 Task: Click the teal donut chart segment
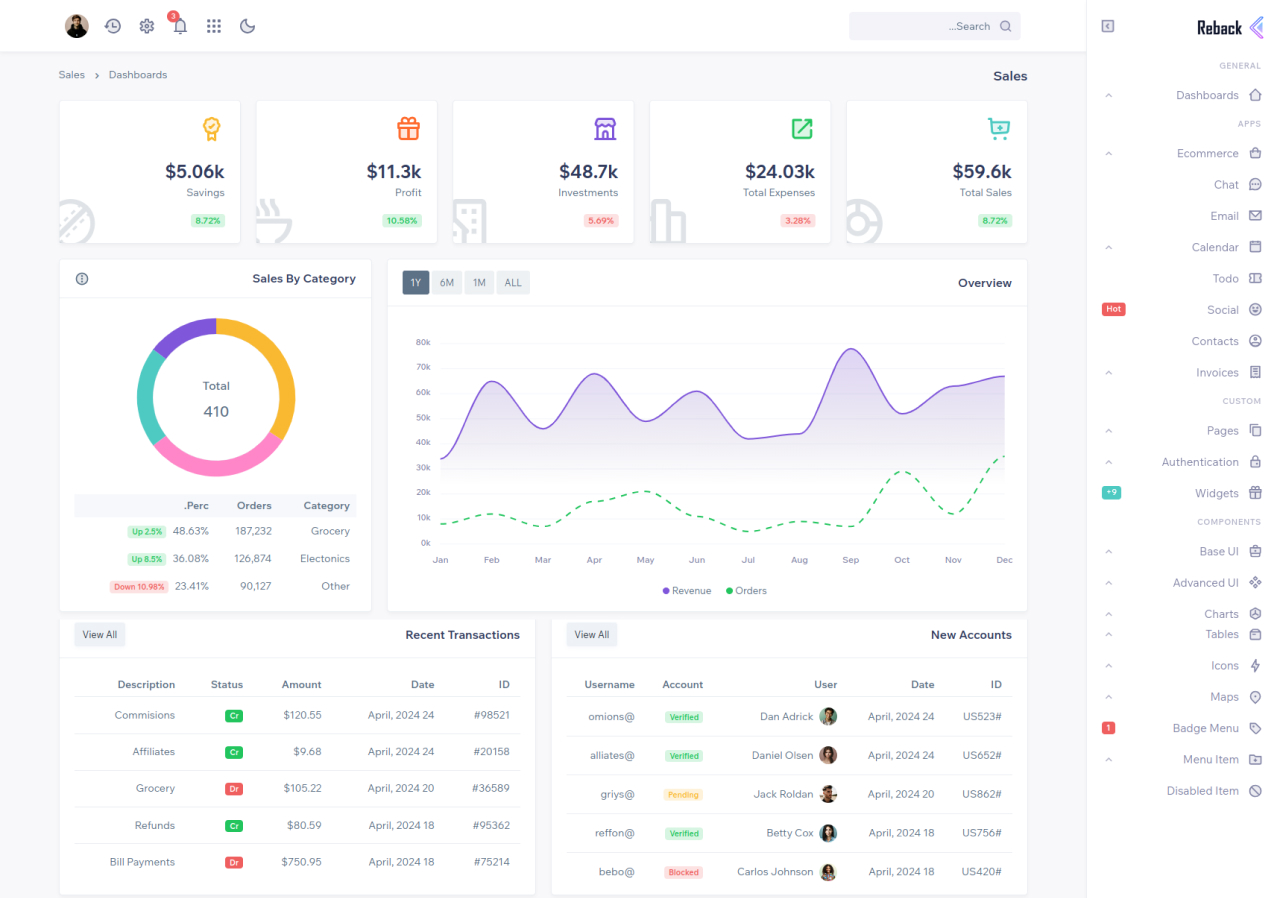point(147,397)
